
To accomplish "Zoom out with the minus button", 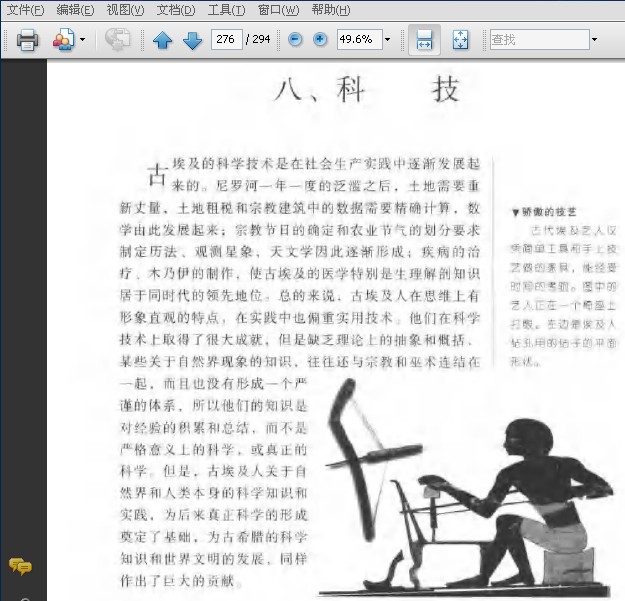I will 295,39.
